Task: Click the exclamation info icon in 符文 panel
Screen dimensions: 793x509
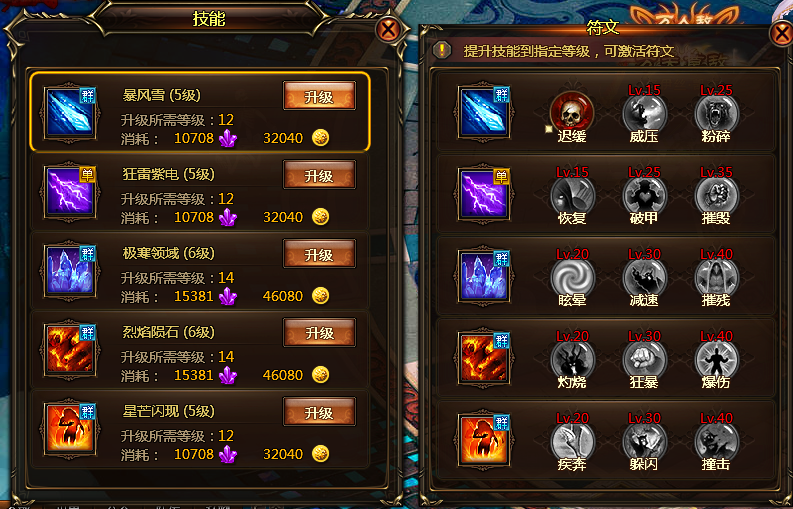Action: (x=442, y=50)
